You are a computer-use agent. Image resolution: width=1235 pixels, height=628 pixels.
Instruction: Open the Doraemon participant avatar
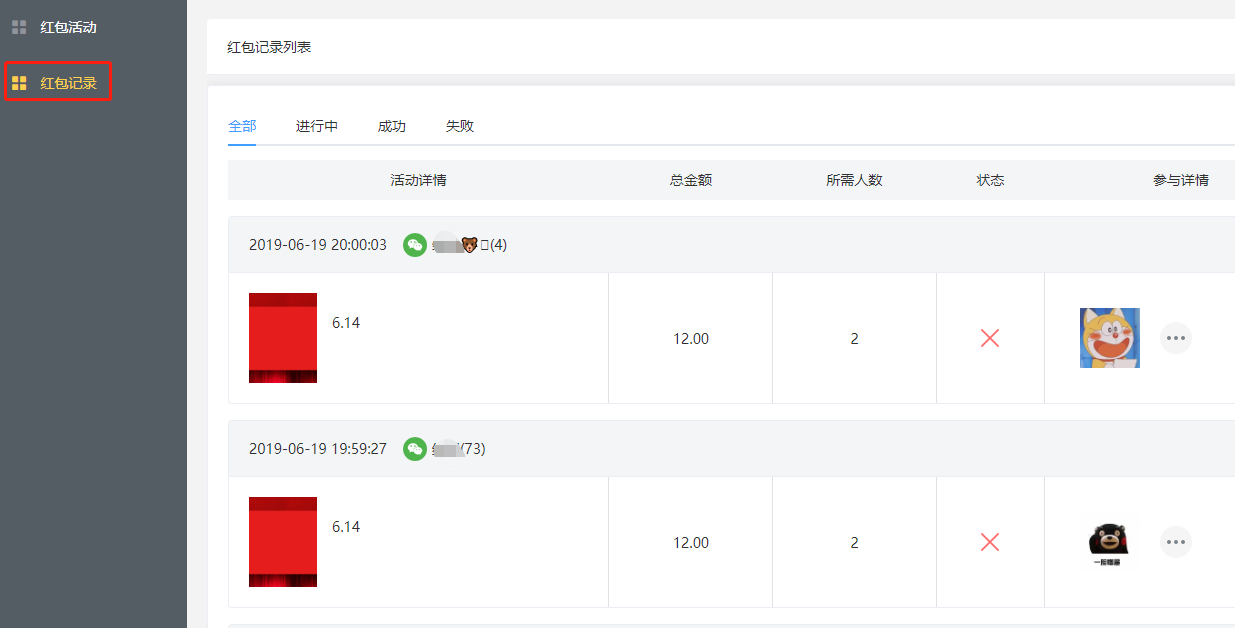[x=1110, y=338]
